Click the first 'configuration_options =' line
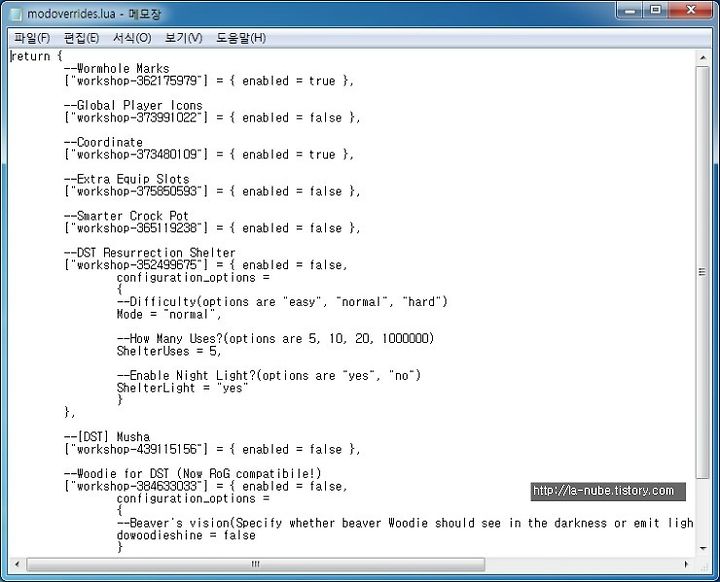 193,277
